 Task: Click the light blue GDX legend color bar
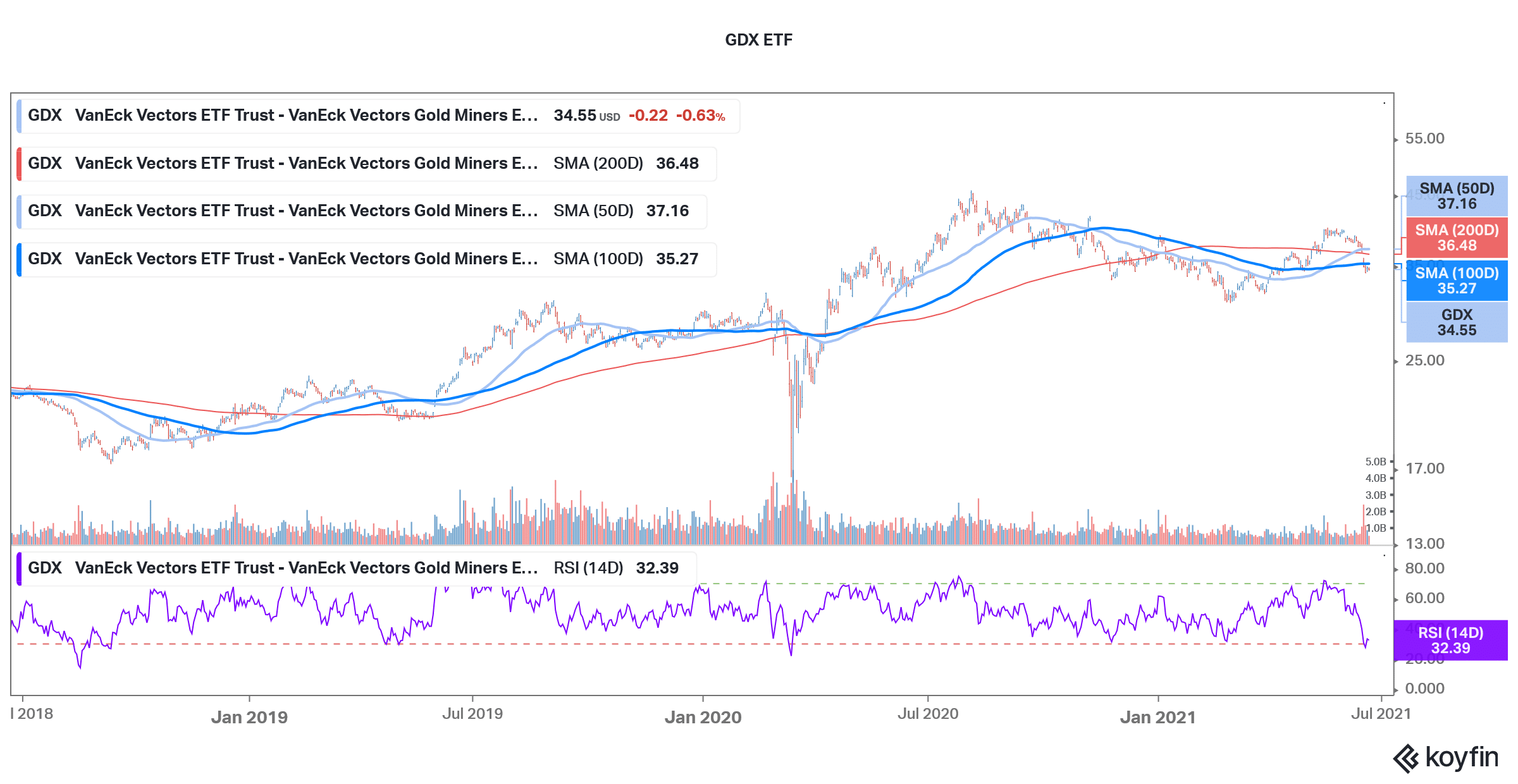pyautogui.click(x=19, y=116)
